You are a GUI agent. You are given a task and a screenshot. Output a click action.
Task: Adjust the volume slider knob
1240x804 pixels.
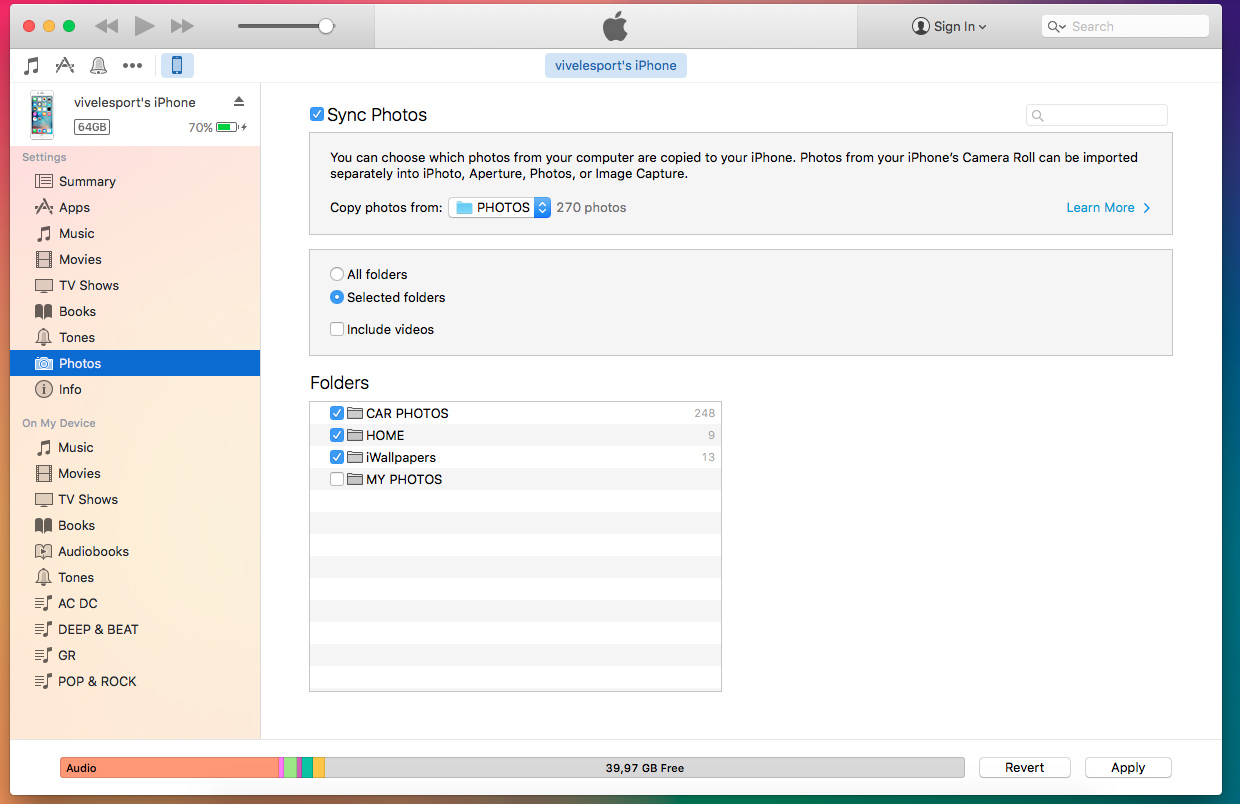coord(326,26)
